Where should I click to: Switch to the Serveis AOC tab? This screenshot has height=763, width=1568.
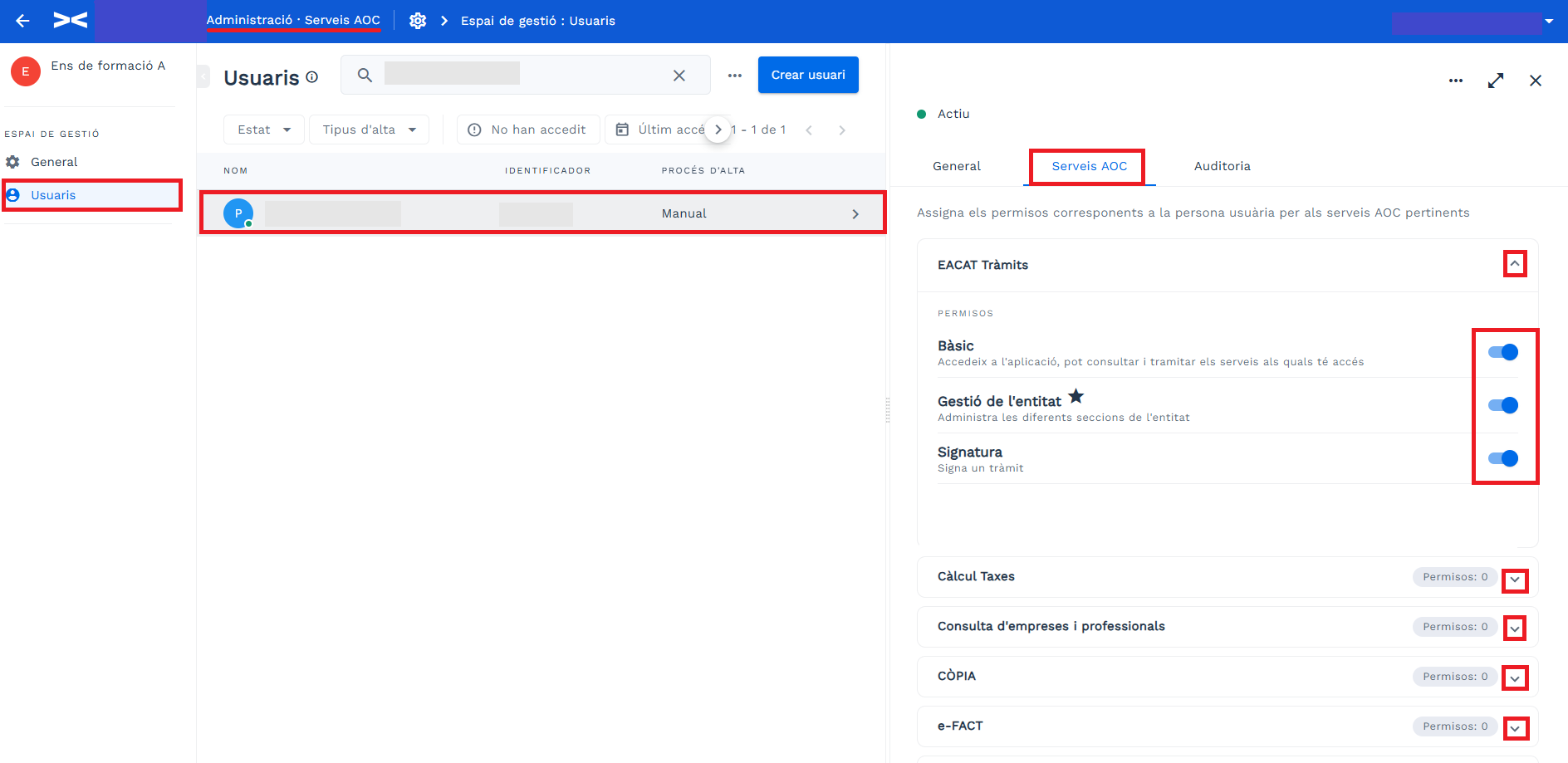[1090, 166]
